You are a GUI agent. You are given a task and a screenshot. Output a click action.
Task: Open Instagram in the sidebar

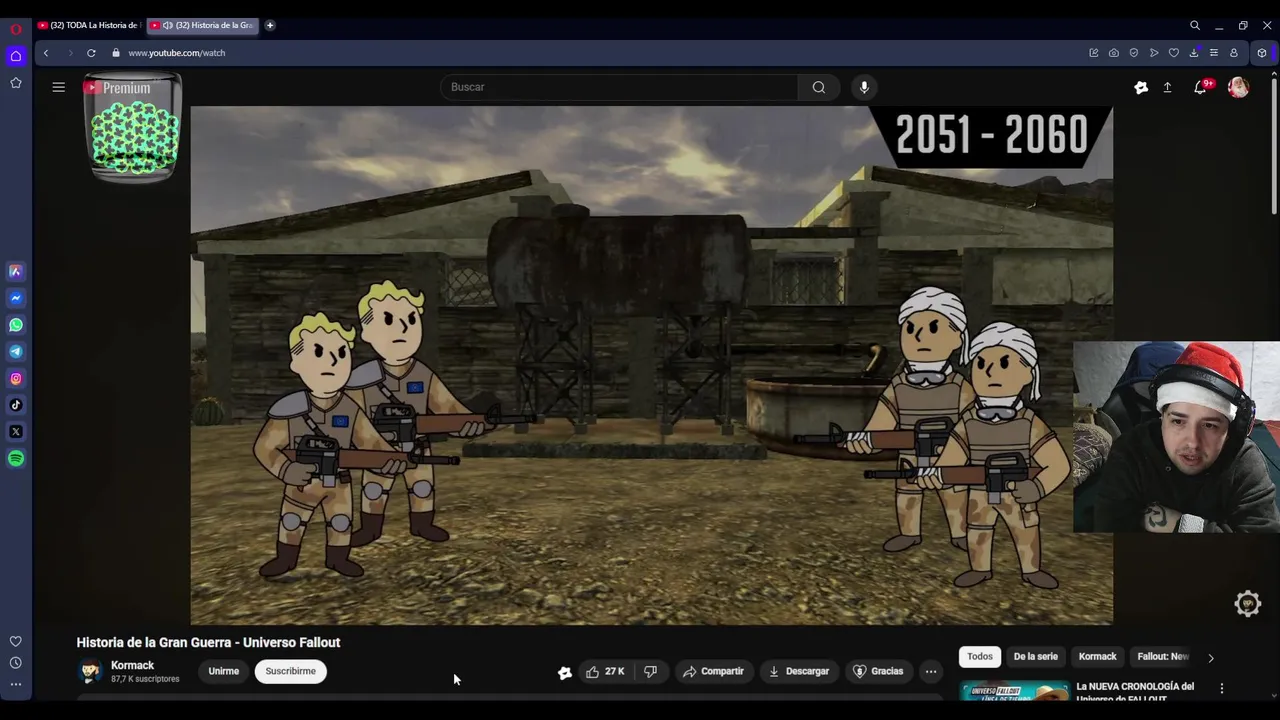(16, 378)
